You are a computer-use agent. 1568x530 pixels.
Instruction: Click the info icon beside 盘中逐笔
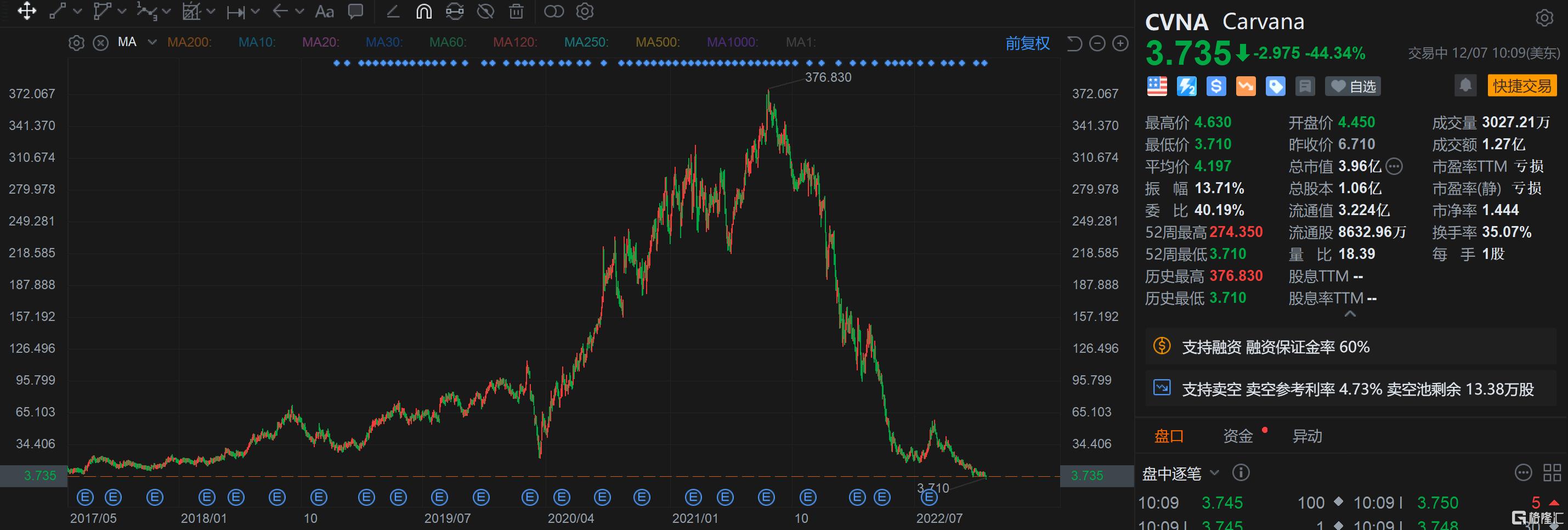point(1241,473)
